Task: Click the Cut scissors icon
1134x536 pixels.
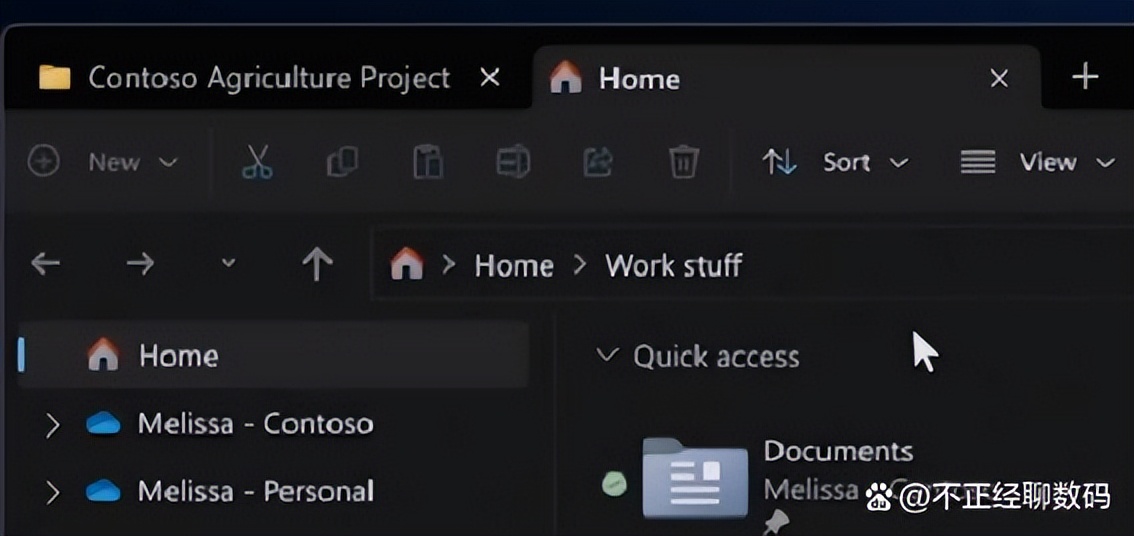Action: pyautogui.click(x=257, y=161)
